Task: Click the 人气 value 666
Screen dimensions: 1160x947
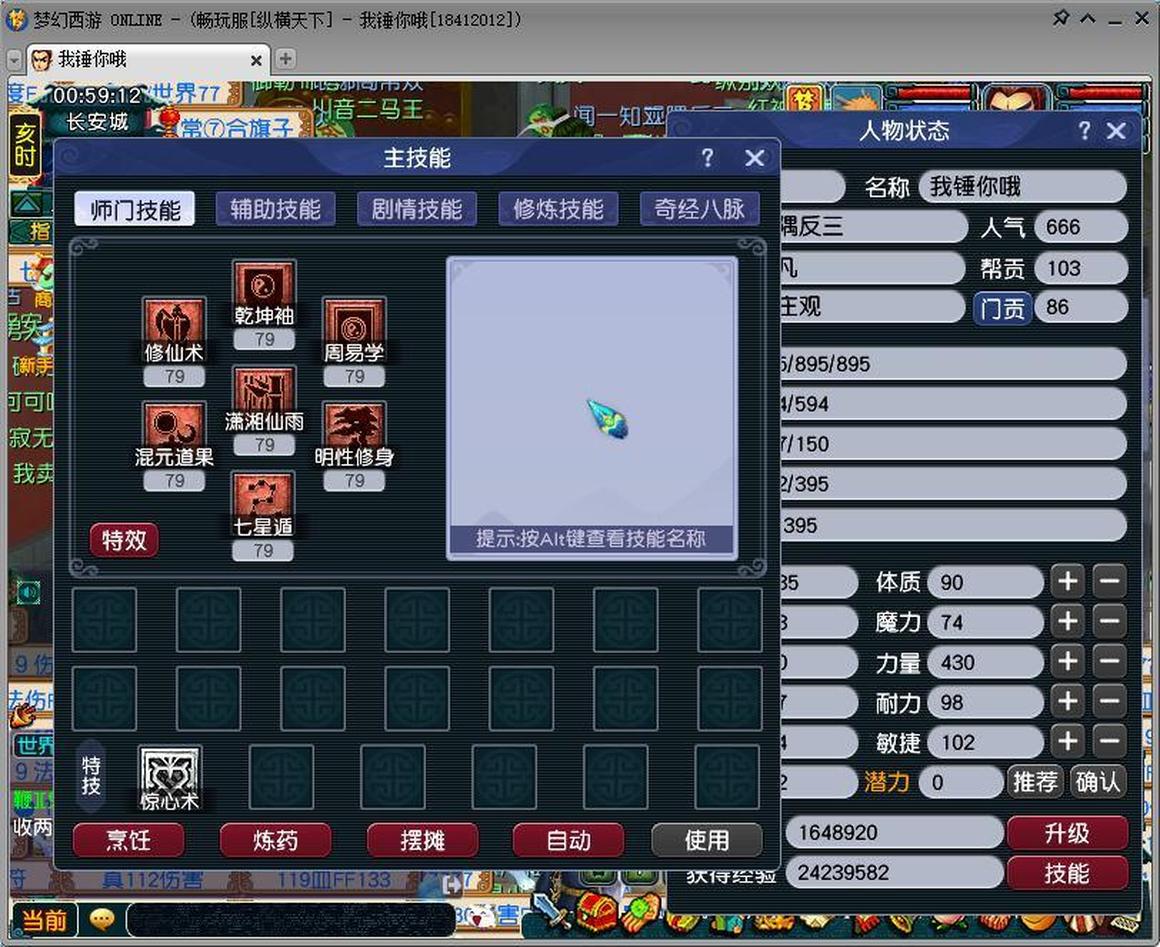Action: coord(1082,226)
